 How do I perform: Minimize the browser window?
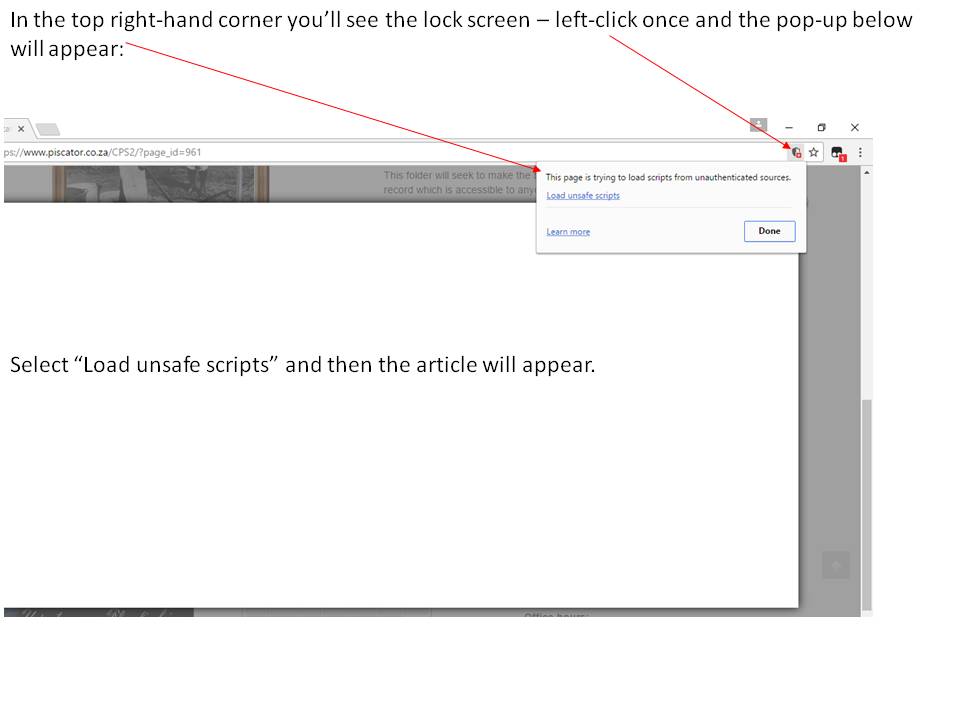pos(789,127)
